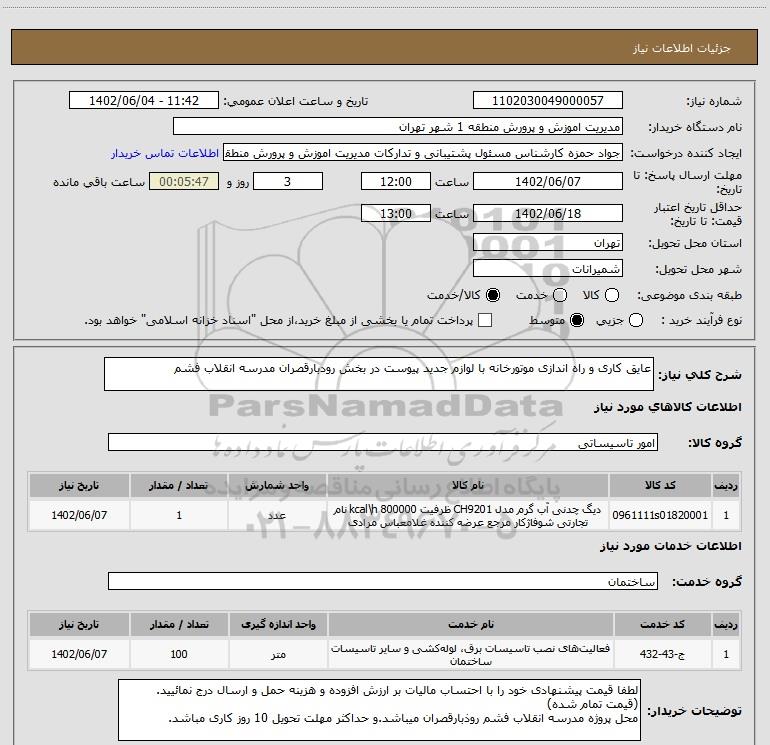770x745 pixels.
Task: Click the remaining time counter 00:05:47
Action: pyautogui.click(x=184, y=181)
